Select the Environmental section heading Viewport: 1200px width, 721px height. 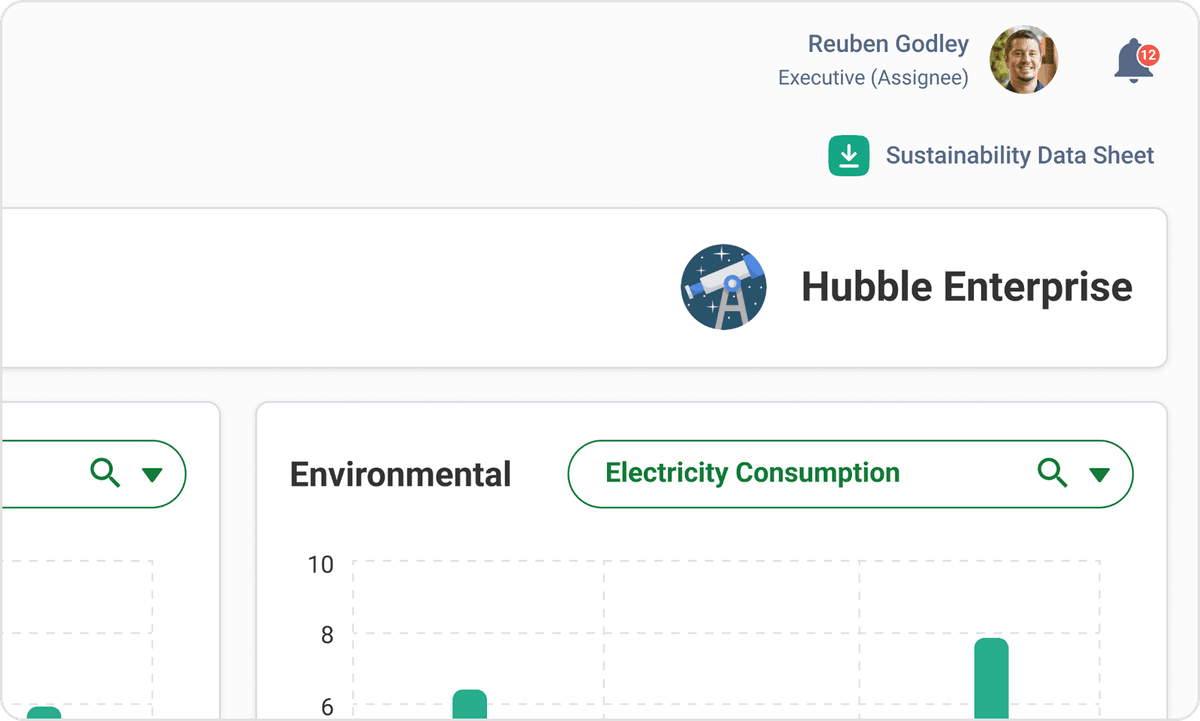point(400,474)
